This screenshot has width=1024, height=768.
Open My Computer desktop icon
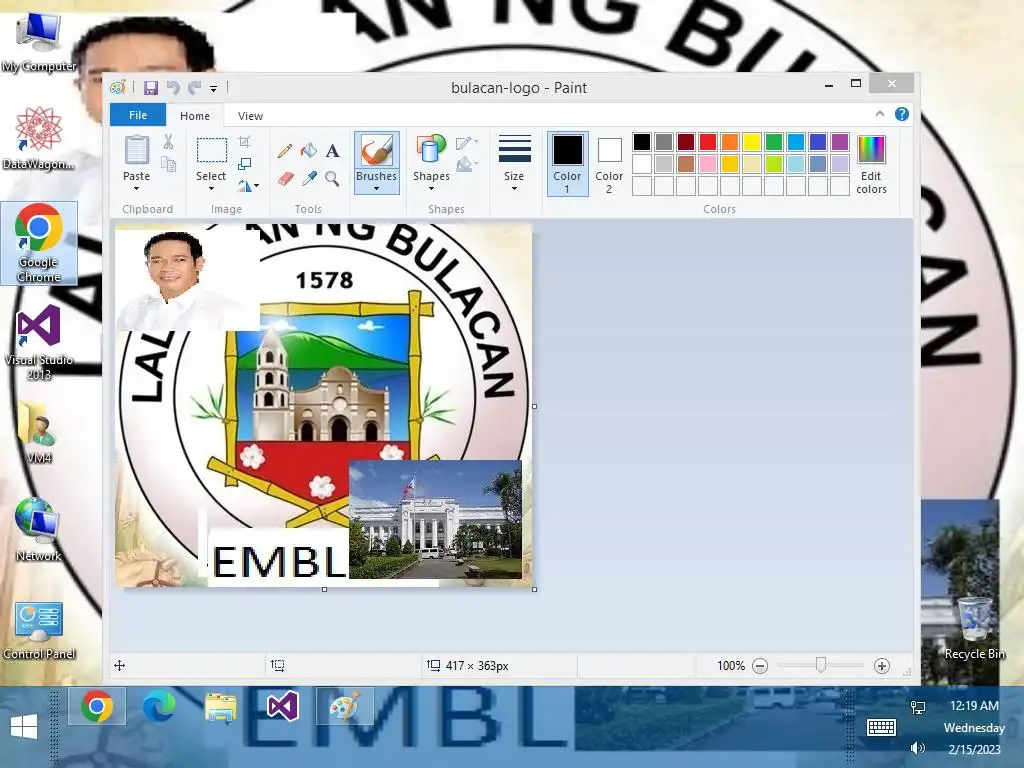(39, 43)
